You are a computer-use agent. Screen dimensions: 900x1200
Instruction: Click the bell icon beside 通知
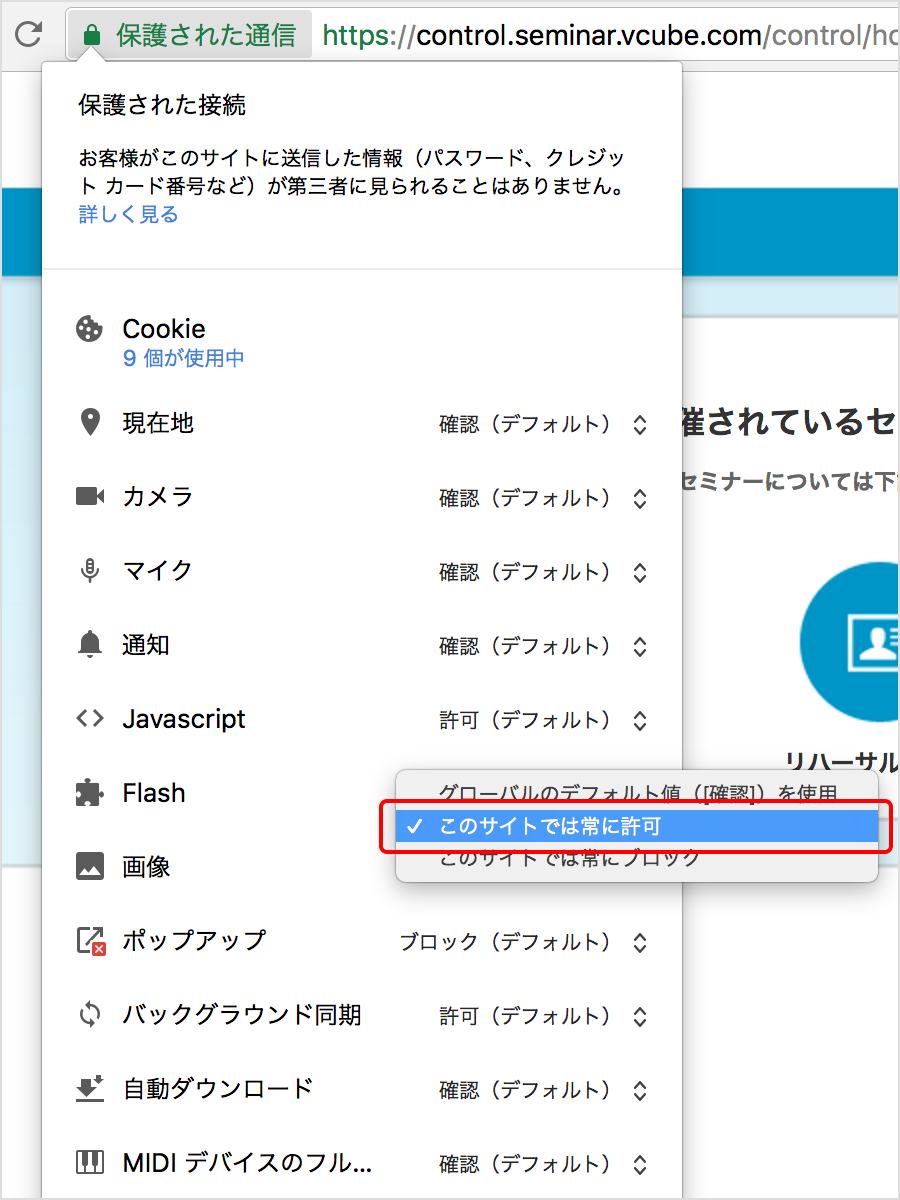coord(90,645)
